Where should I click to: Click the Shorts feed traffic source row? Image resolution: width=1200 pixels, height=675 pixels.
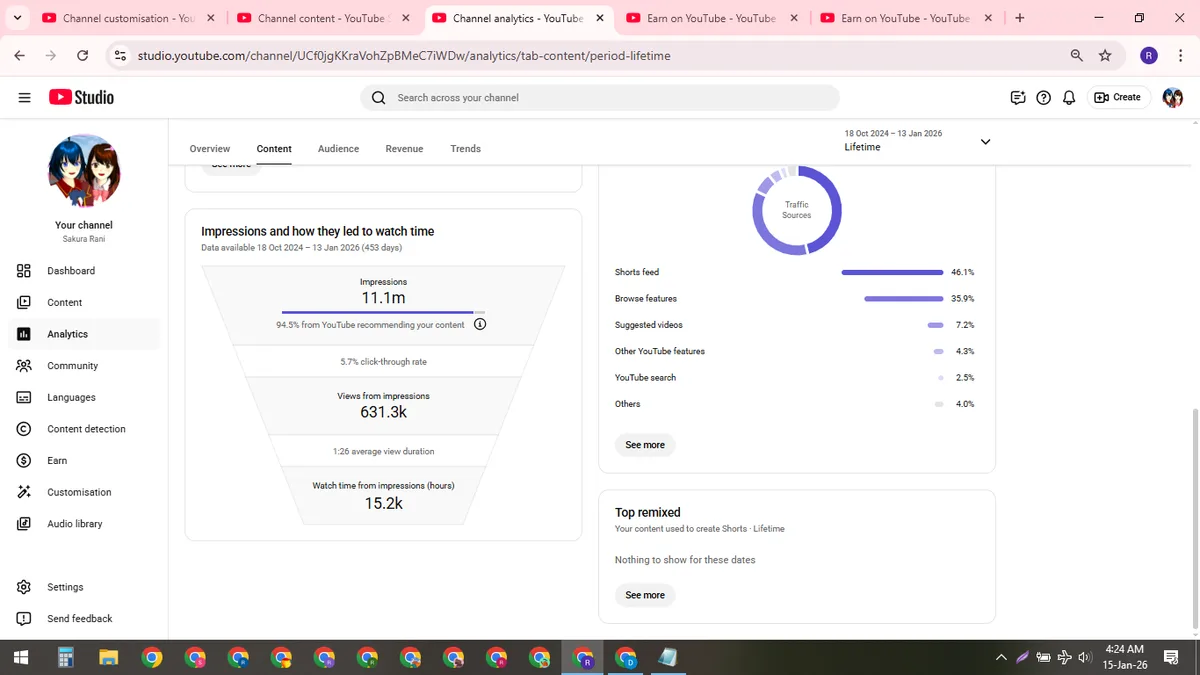pos(795,272)
